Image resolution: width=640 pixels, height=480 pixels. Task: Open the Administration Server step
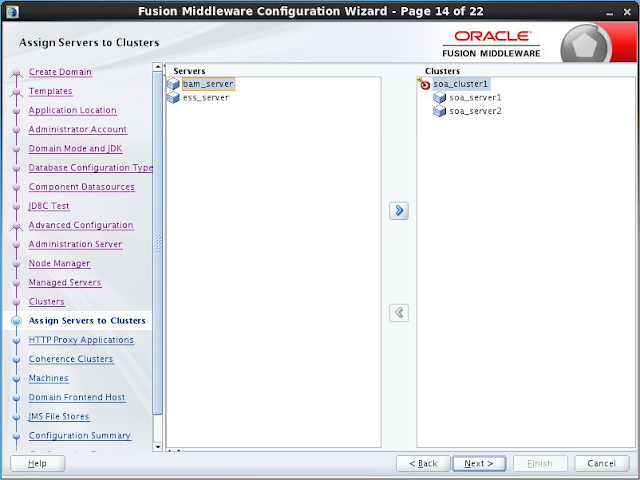click(x=76, y=244)
